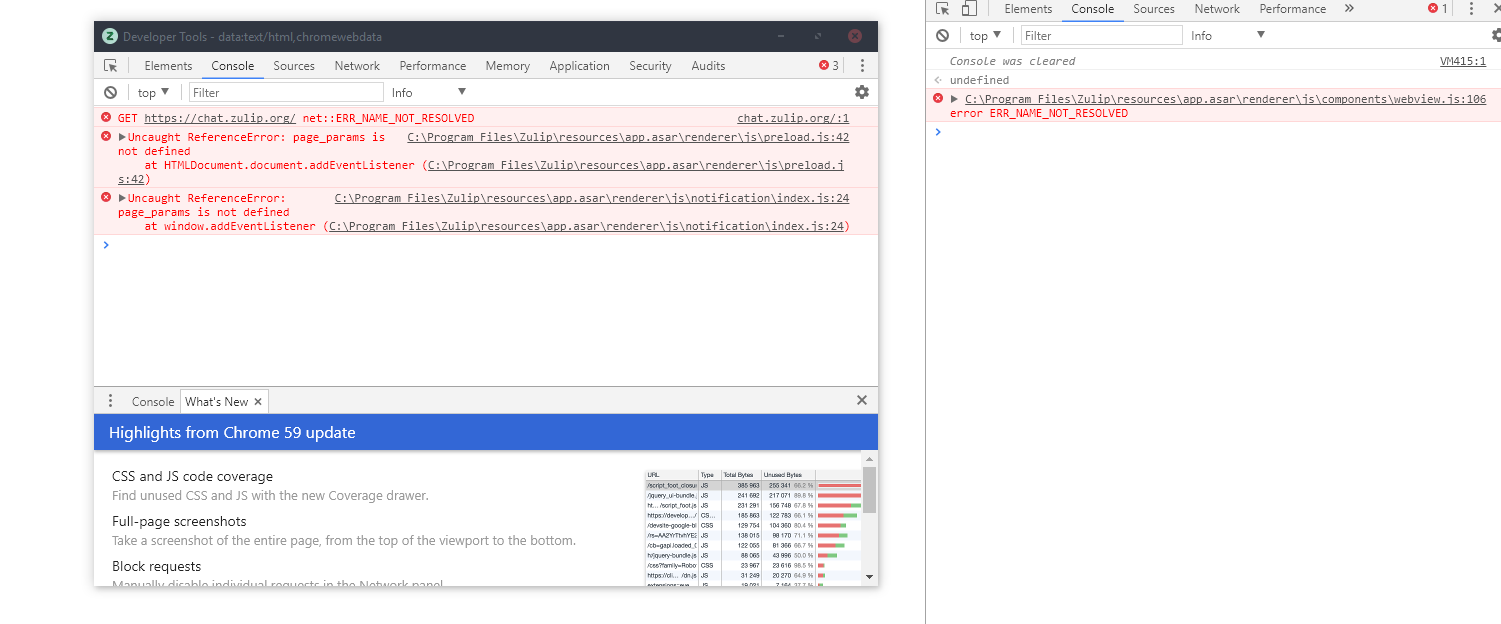Click the console prompt in docked DevTools
This screenshot has width=1501, height=624.
(1215, 132)
